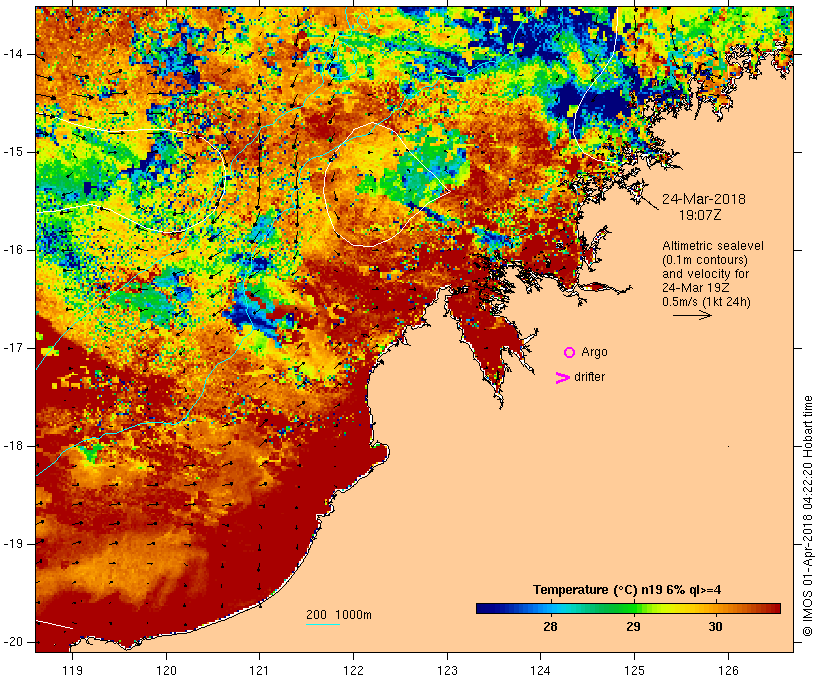Screen dimensions: 820x680
Task: Click the '200 1000m' depth legend text
Action: click(x=339, y=615)
